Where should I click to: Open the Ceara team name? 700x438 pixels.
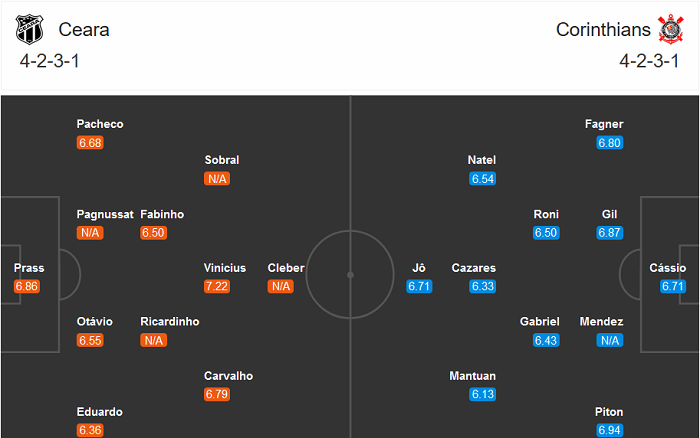coord(84,30)
